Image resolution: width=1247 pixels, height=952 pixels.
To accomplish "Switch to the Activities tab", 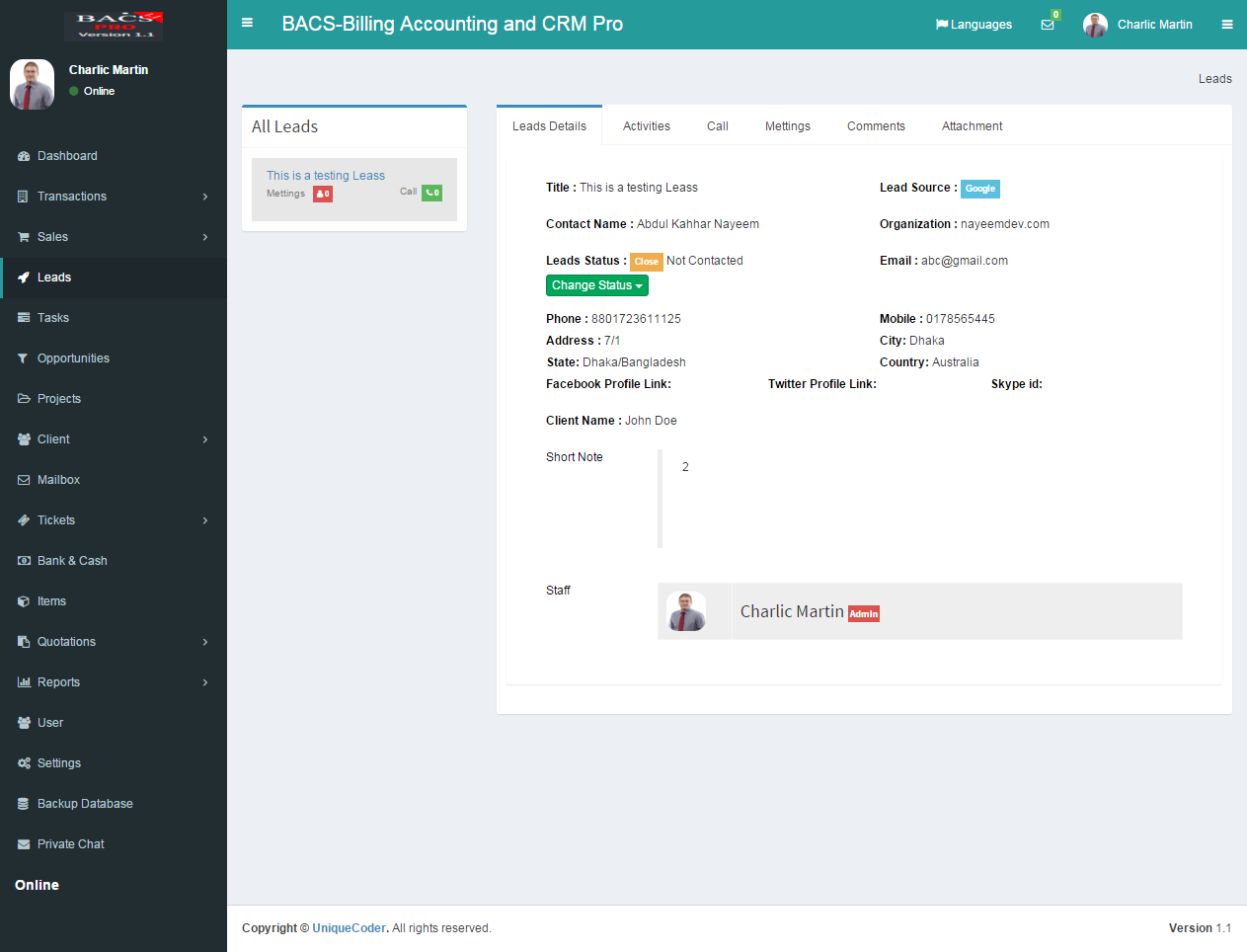I will pos(647,126).
